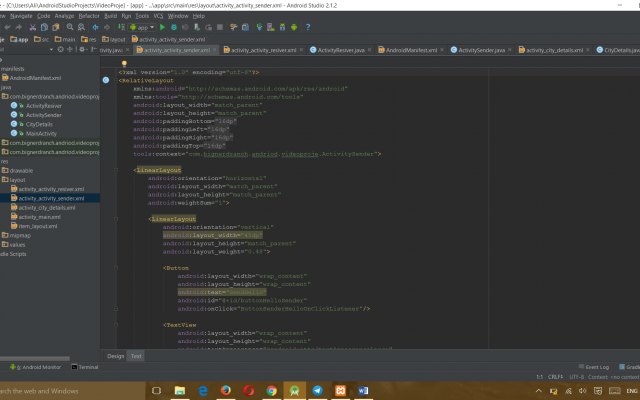Click the yellow lightbulb intention icon
The width and height of the screenshot is (640, 400).
(x=124, y=63)
